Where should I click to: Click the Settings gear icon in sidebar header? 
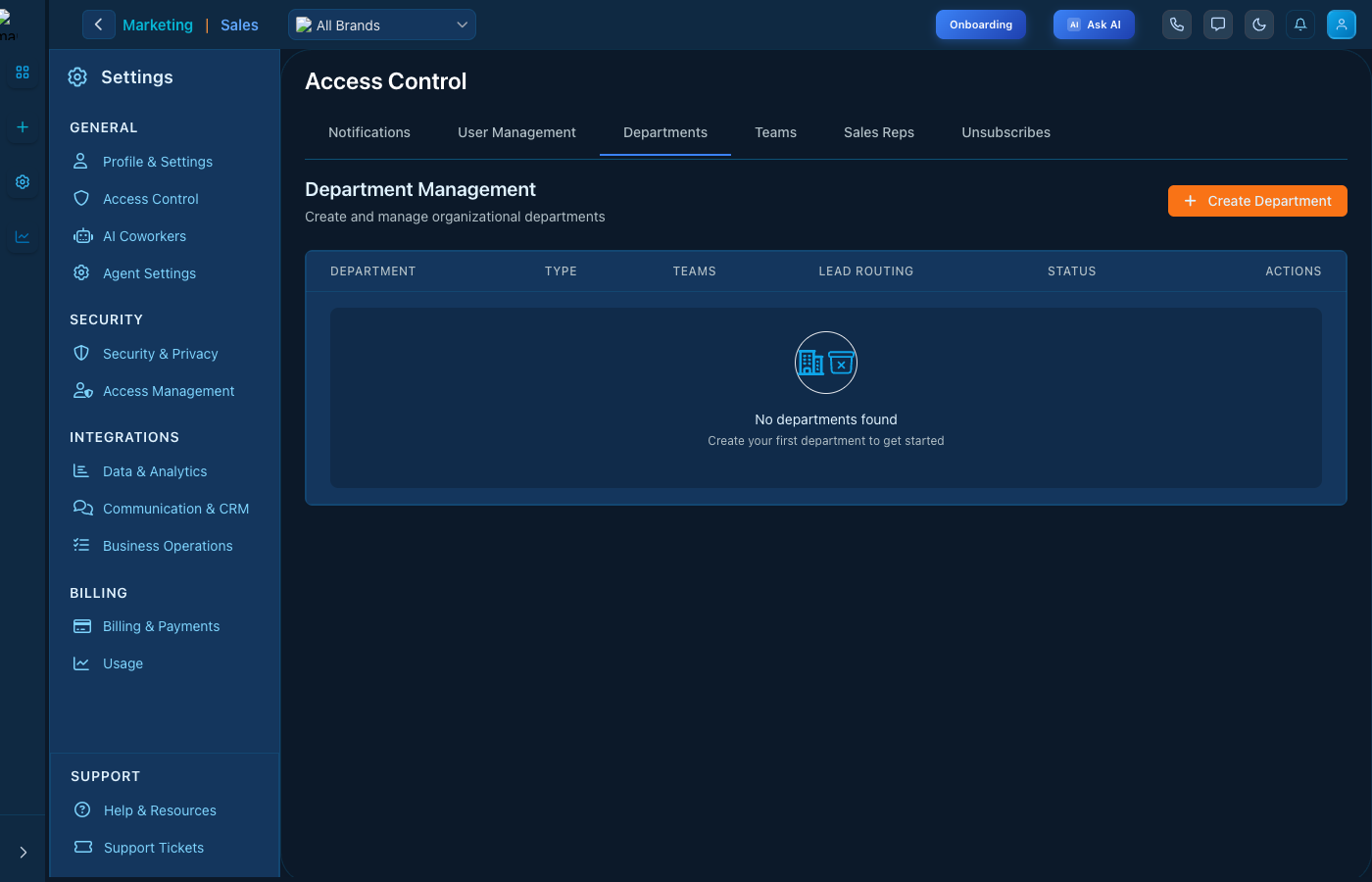(77, 77)
